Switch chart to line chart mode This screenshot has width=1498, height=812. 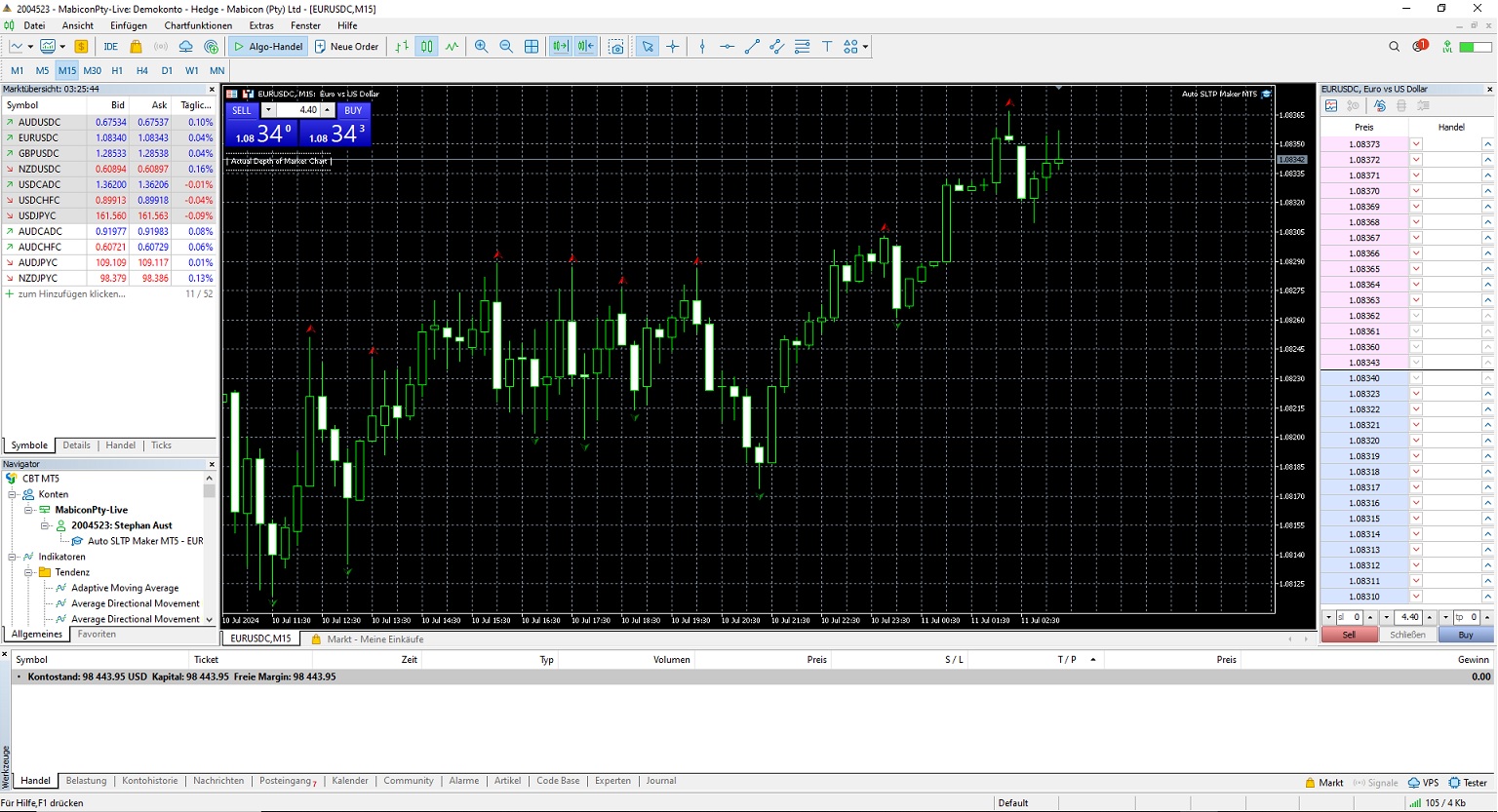tap(453, 47)
